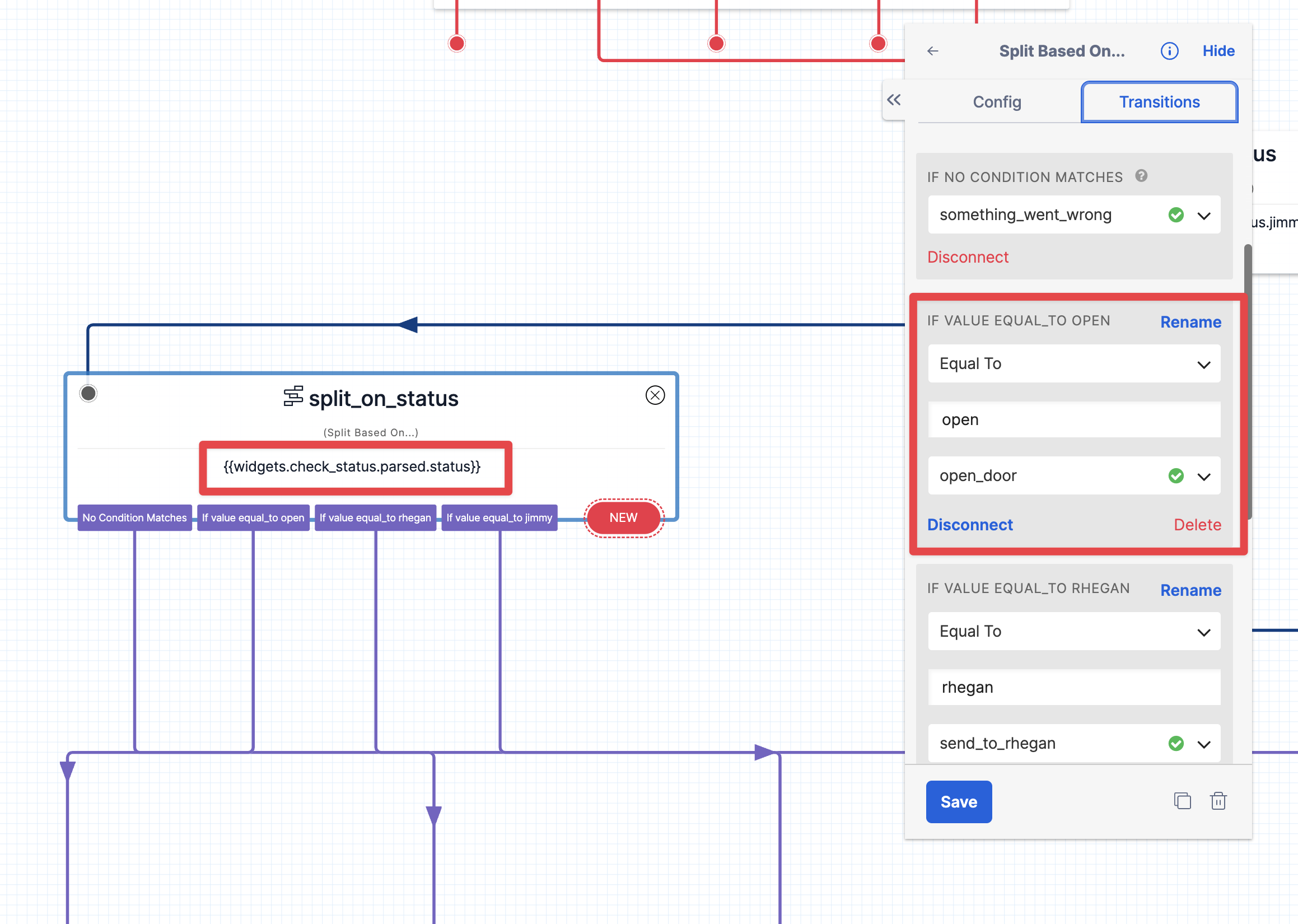Click the 'open' value text field

pos(1073,420)
